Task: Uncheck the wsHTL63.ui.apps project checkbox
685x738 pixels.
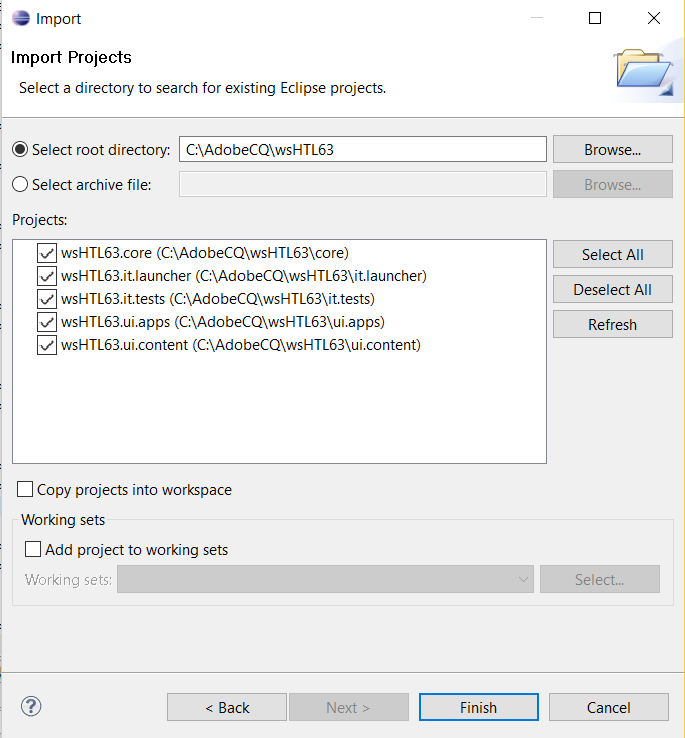Action: pyautogui.click(x=47, y=322)
